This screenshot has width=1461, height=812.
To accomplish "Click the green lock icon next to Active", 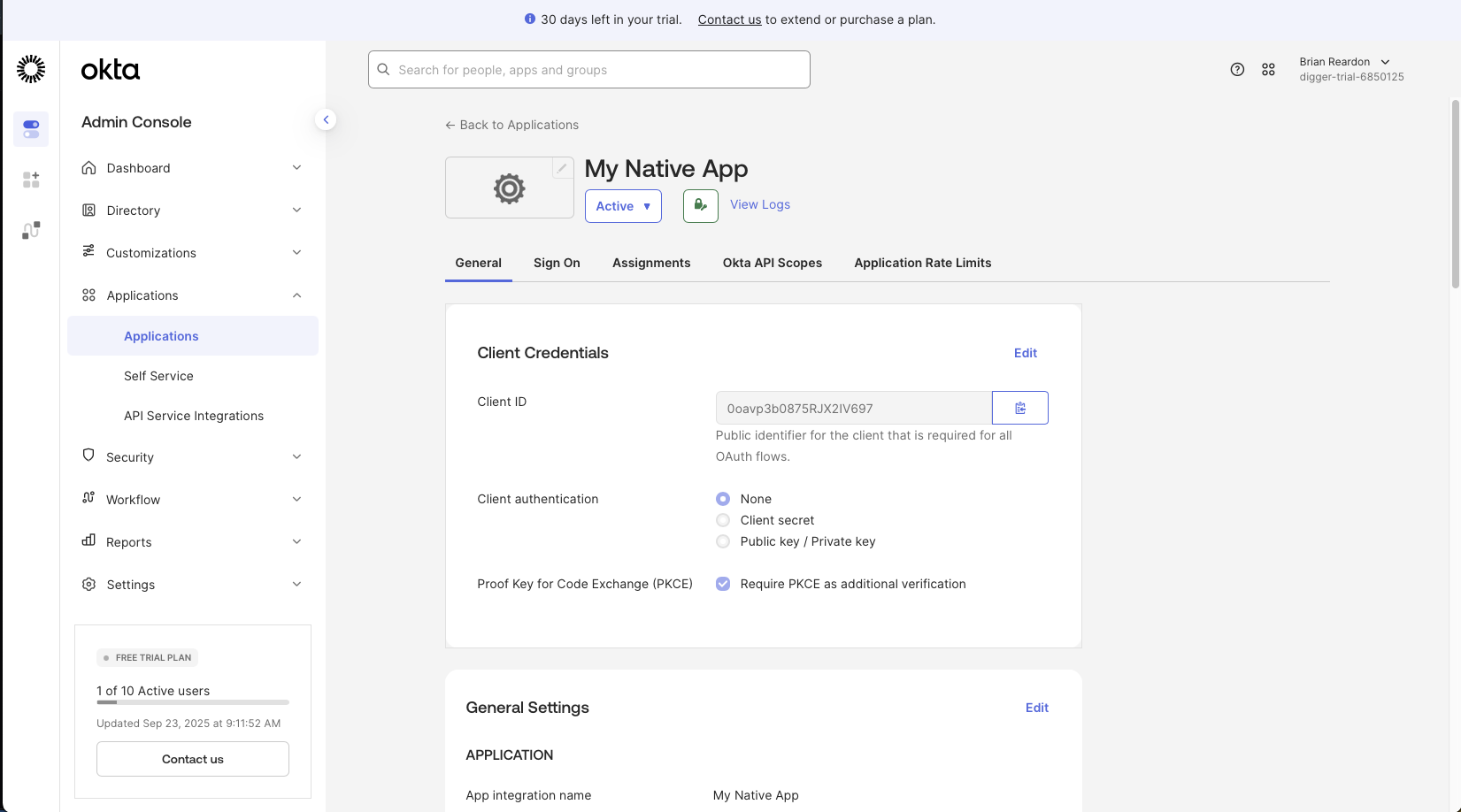I will tap(700, 205).
